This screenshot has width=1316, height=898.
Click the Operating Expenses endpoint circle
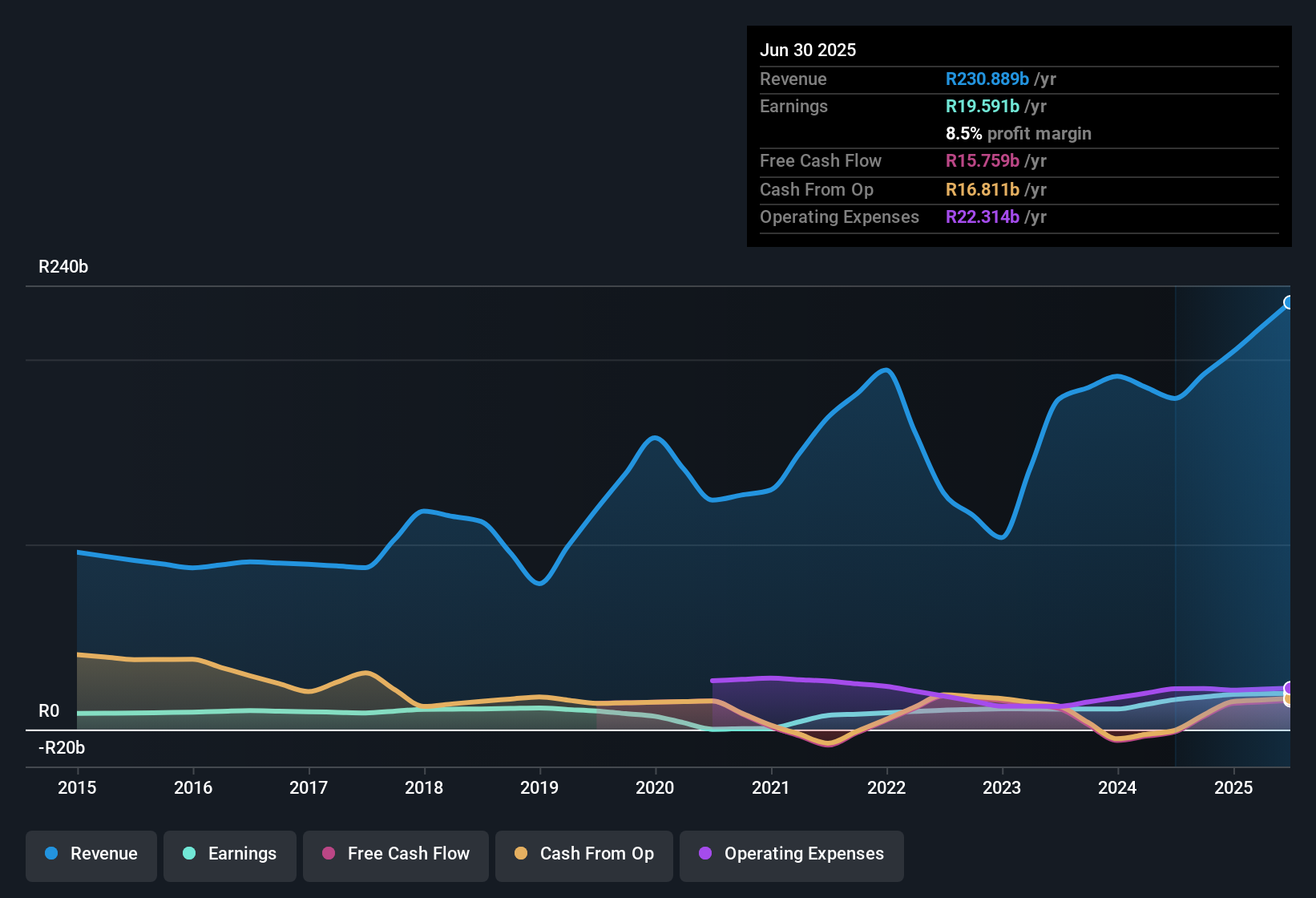(x=1289, y=688)
